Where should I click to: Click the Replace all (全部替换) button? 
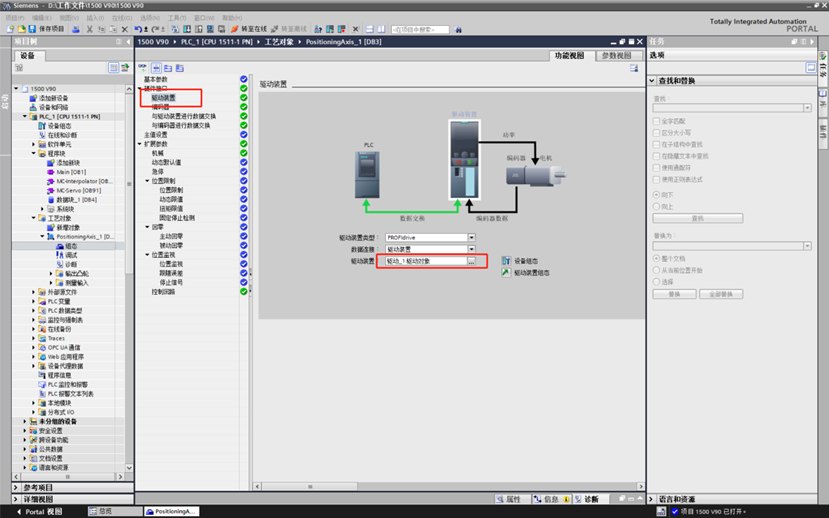click(x=721, y=294)
